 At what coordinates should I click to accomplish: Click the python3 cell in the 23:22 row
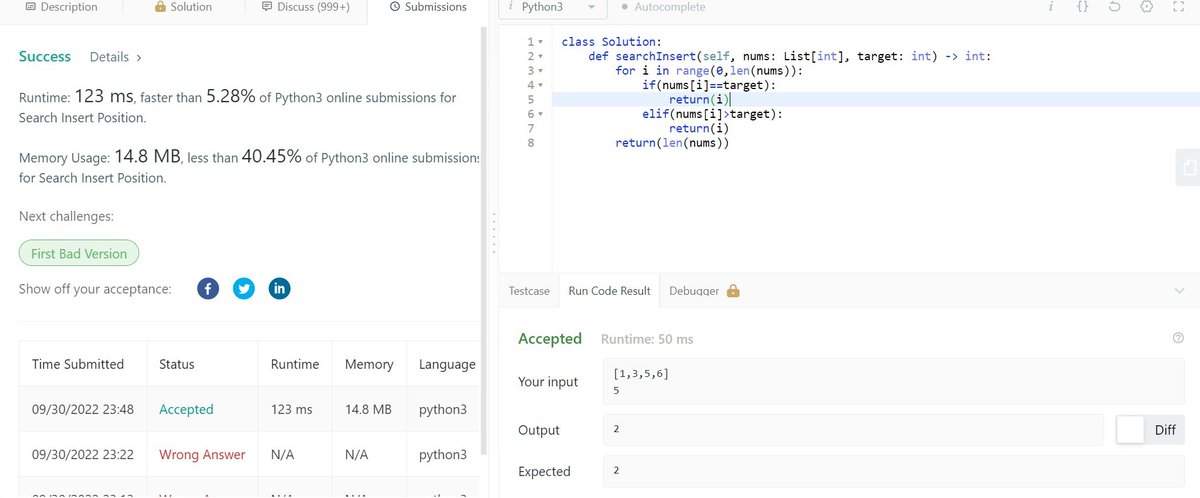(x=443, y=454)
